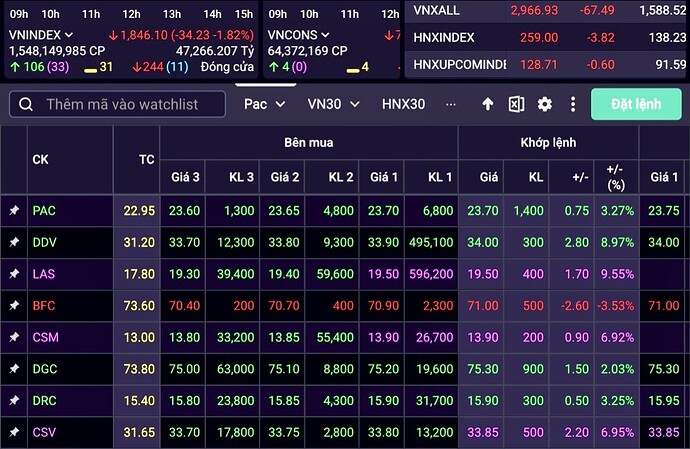Click the pin icon beside BFC
The image size is (690, 449).
tap(14, 305)
